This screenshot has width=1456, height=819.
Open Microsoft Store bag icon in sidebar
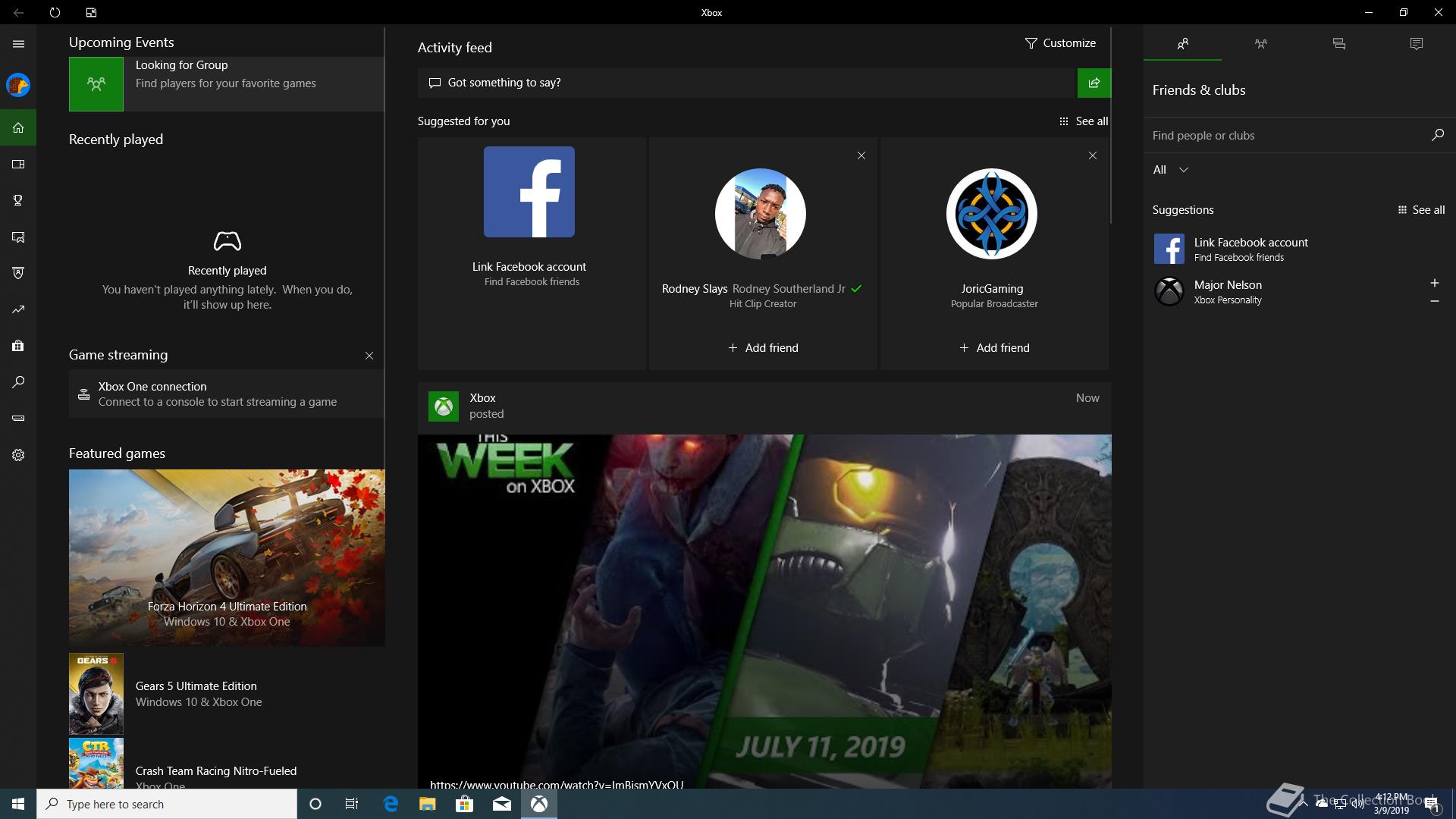pyautogui.click(x=18, y=346)
